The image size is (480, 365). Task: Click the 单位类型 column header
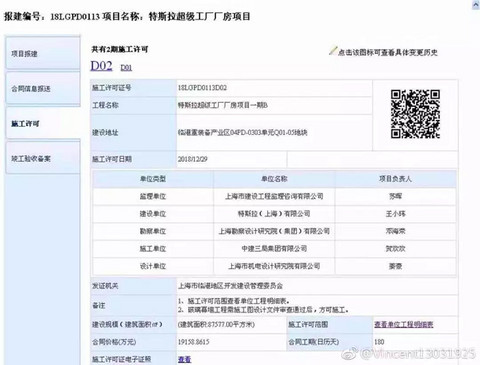pos(153,179)
